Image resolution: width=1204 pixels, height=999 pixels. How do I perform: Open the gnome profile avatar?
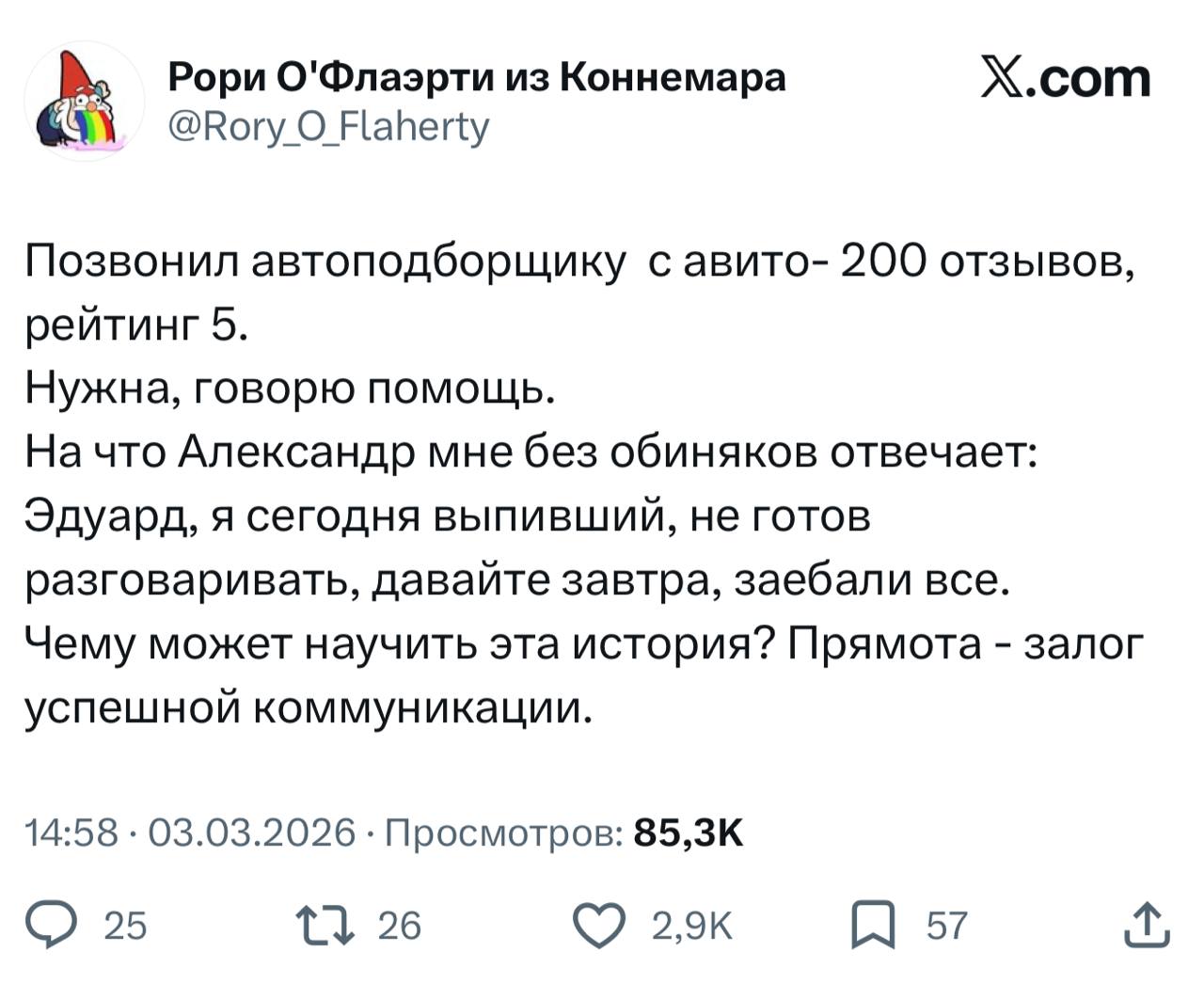84,101
